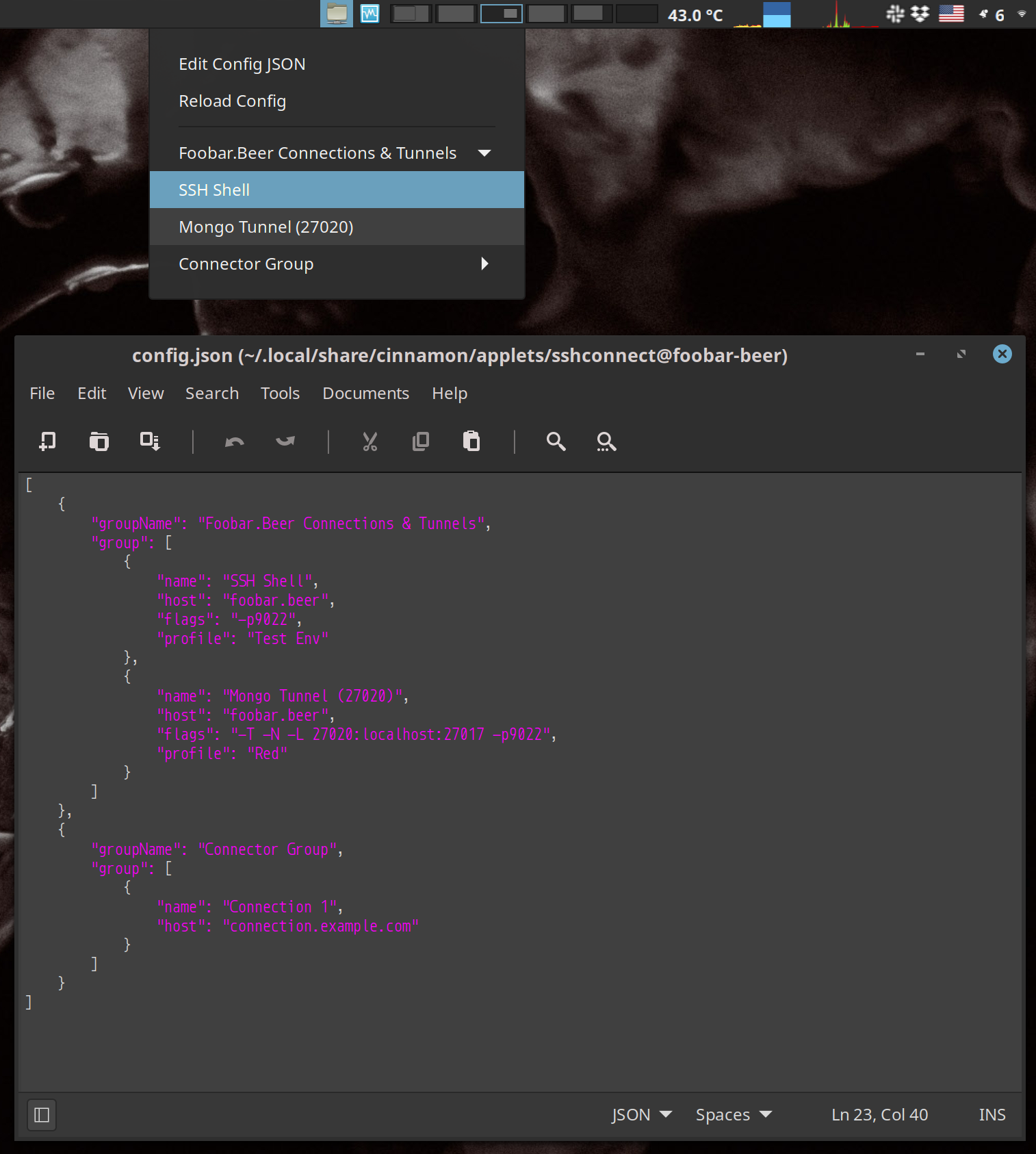The image size is (1036, 1154).
Task: Click the INS insert mode indicator
Action: (992, 1115)
